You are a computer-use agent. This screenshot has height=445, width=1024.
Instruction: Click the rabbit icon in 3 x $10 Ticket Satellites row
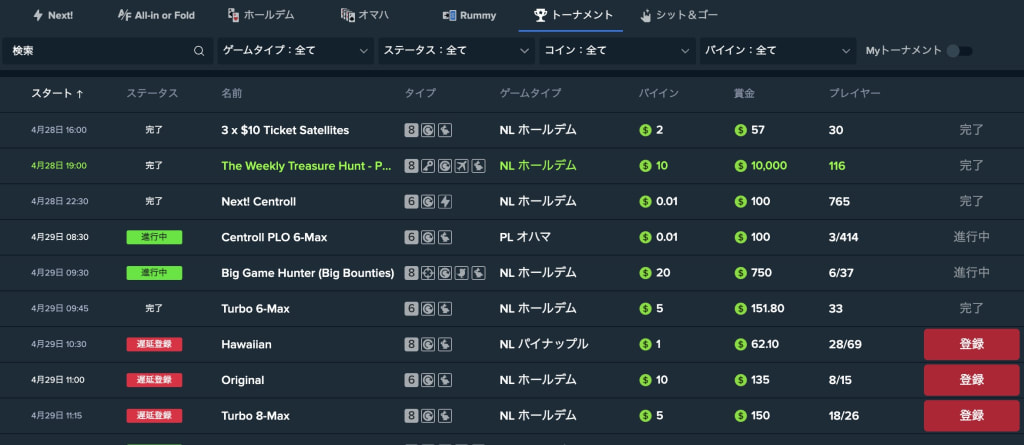point(445,131)
